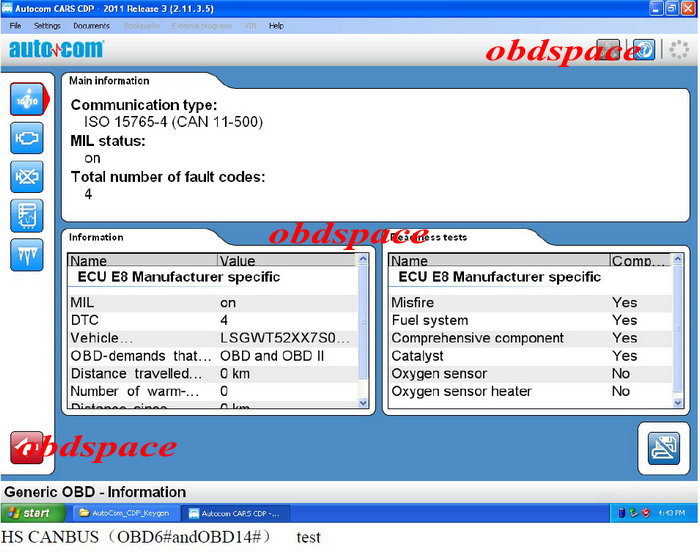Select the Misfire readiness row
700x553 pixels.
(x=531, y=303)
